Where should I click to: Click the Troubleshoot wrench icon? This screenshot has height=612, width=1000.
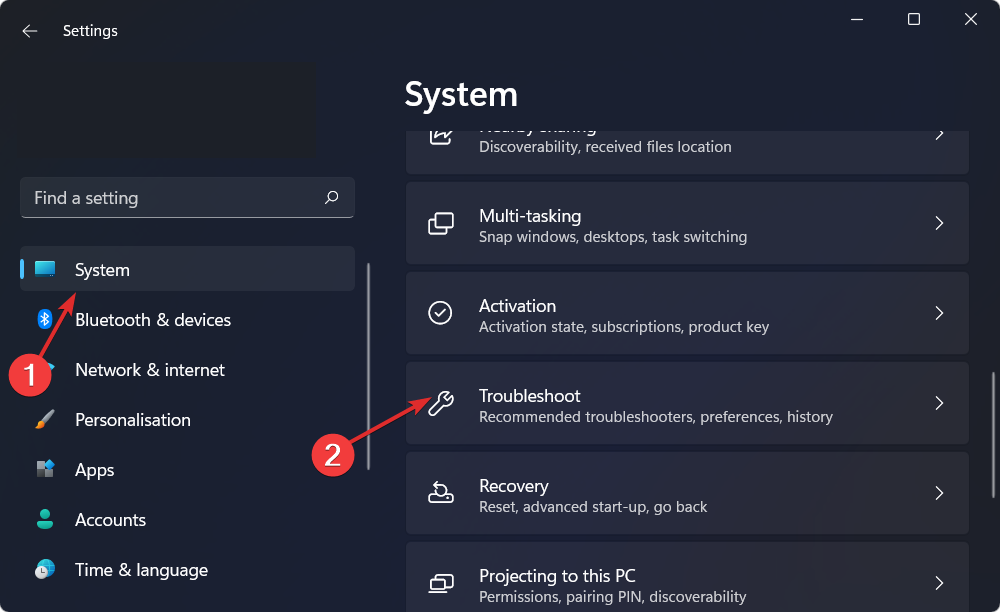point(440,403)
